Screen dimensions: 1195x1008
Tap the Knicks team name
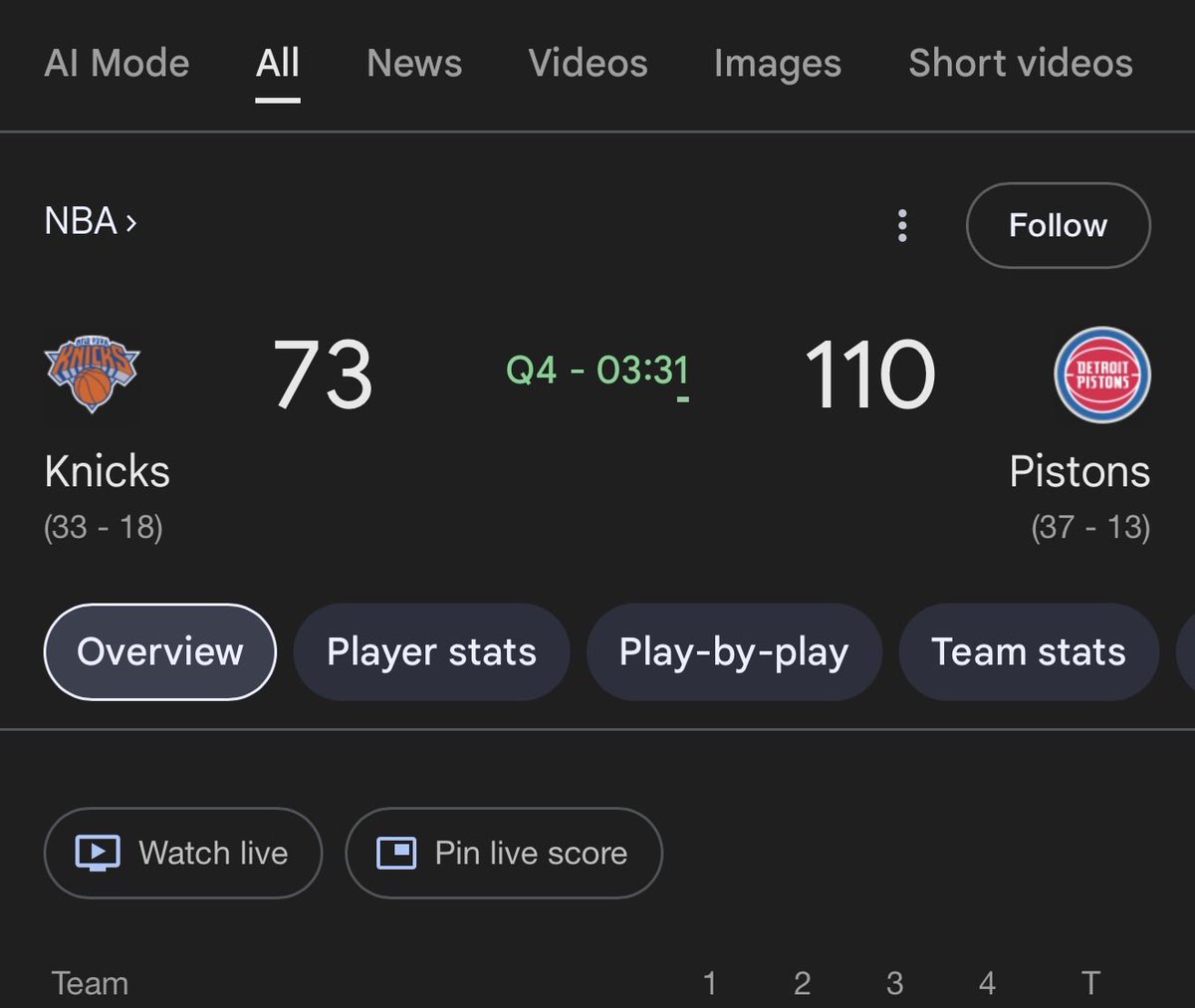click(x=108, y=471)
